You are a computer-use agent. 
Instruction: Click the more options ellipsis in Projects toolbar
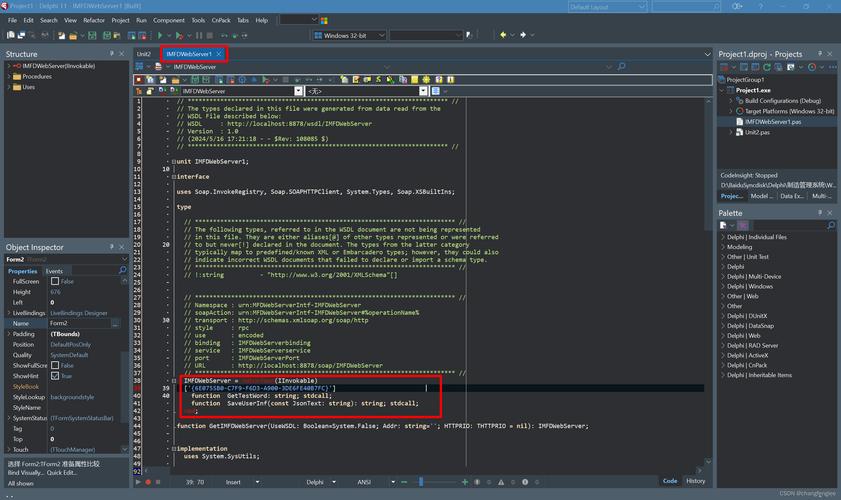[832, 67]
